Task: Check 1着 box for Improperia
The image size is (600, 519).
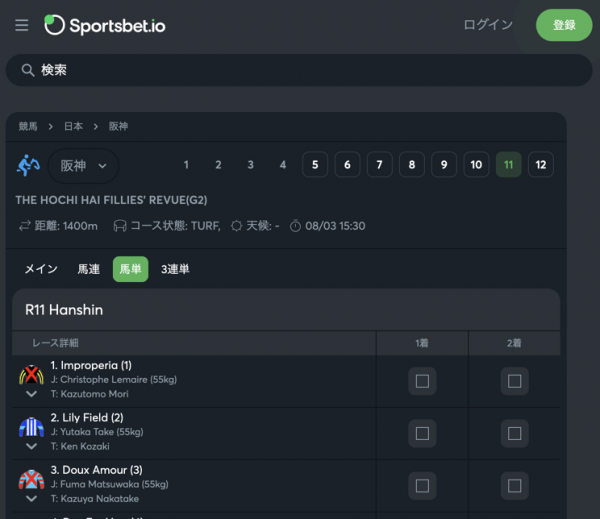Action: tap(422, 381)
